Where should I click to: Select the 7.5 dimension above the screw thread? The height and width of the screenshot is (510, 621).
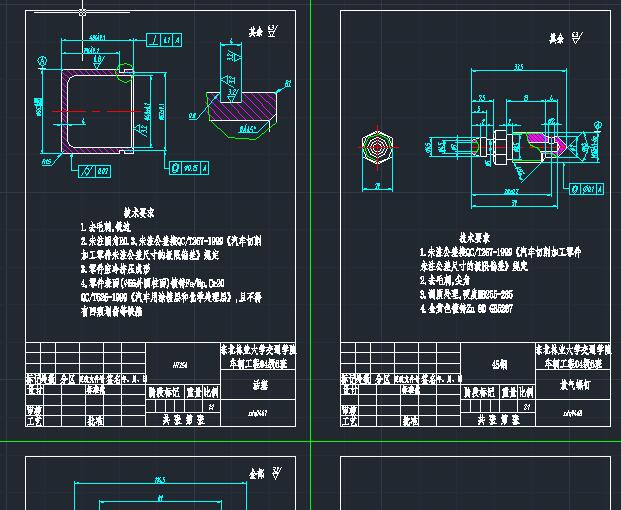pyautogui.click(x=482, y=98)
